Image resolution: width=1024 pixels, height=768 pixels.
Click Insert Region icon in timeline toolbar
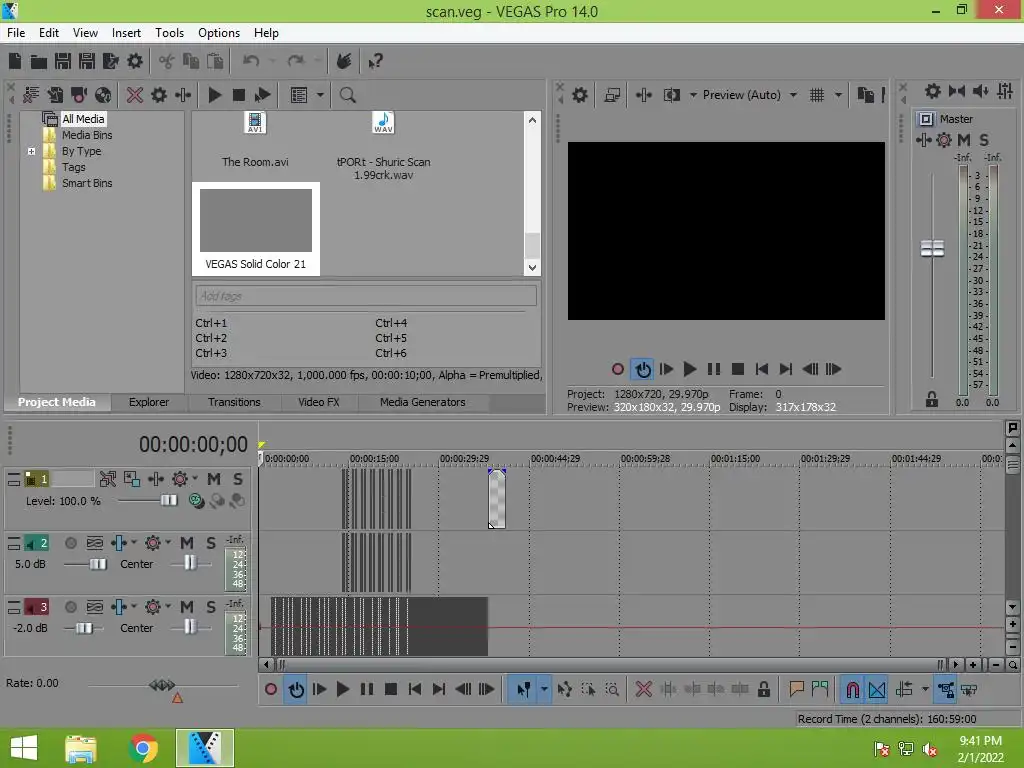click(820, 690)
